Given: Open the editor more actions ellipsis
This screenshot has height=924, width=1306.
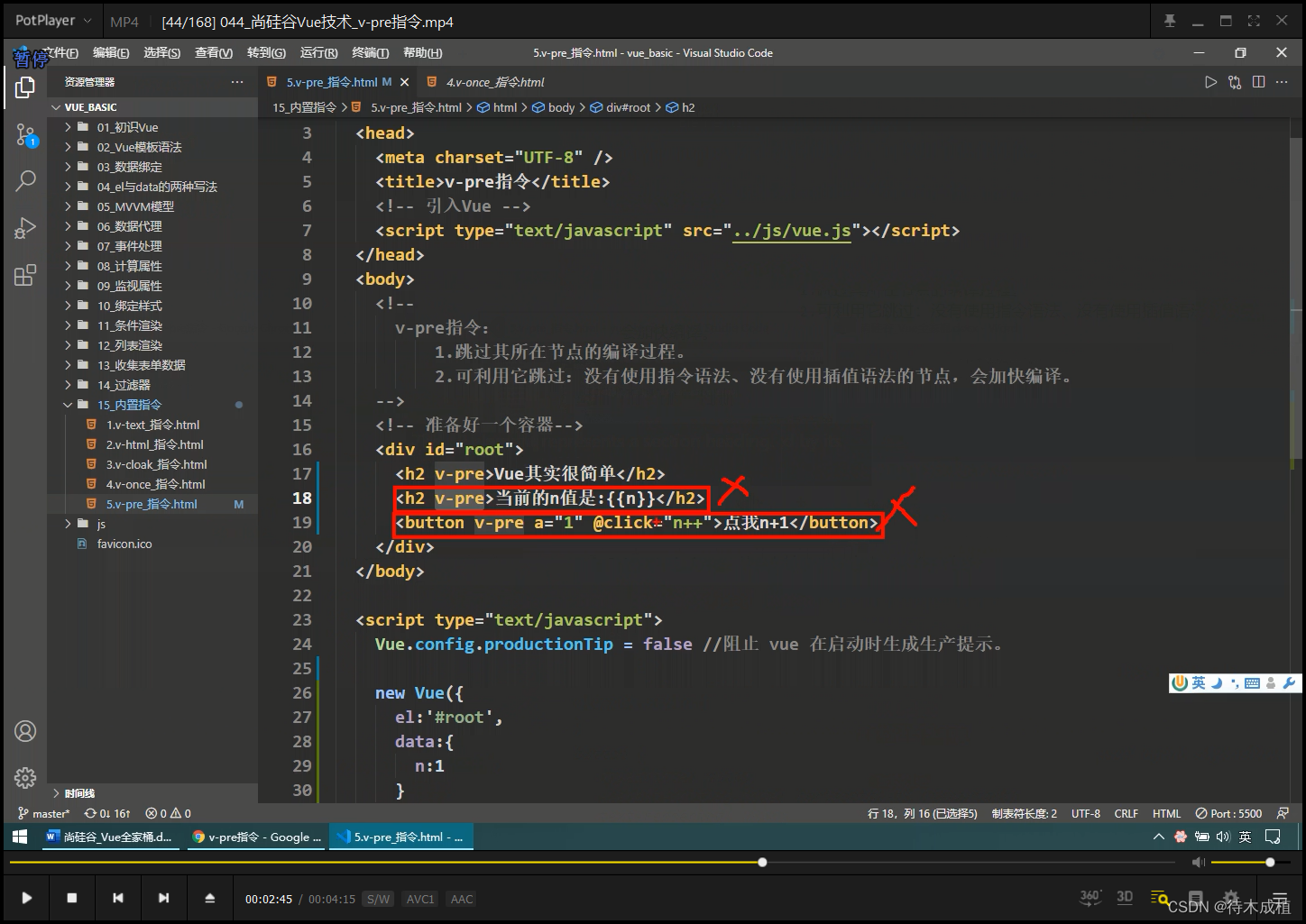Looking at the screenshot, I should tap(1283, 82).
